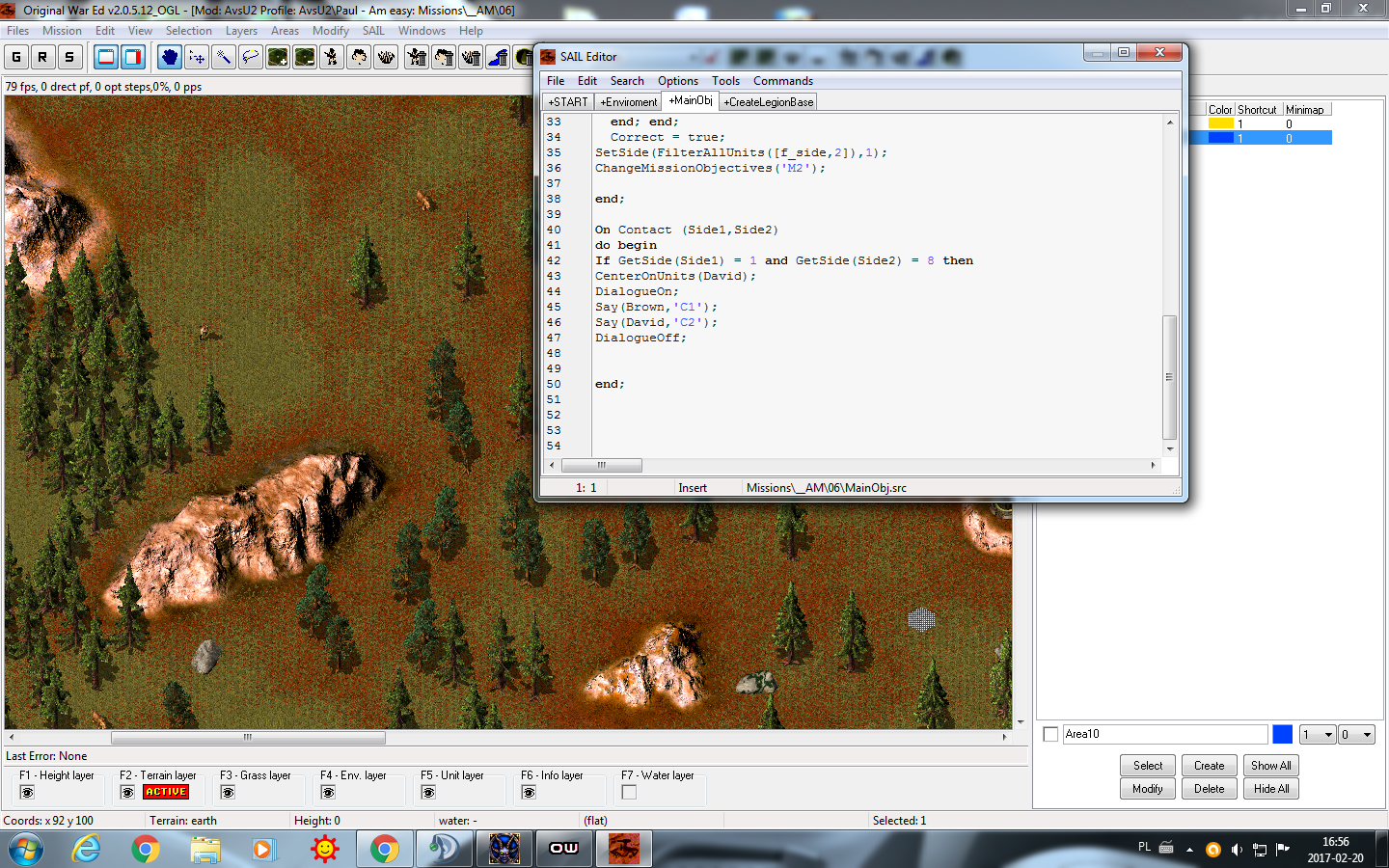Select the soldier unit placement tool
1389x868 pixels.
[332, 57]
